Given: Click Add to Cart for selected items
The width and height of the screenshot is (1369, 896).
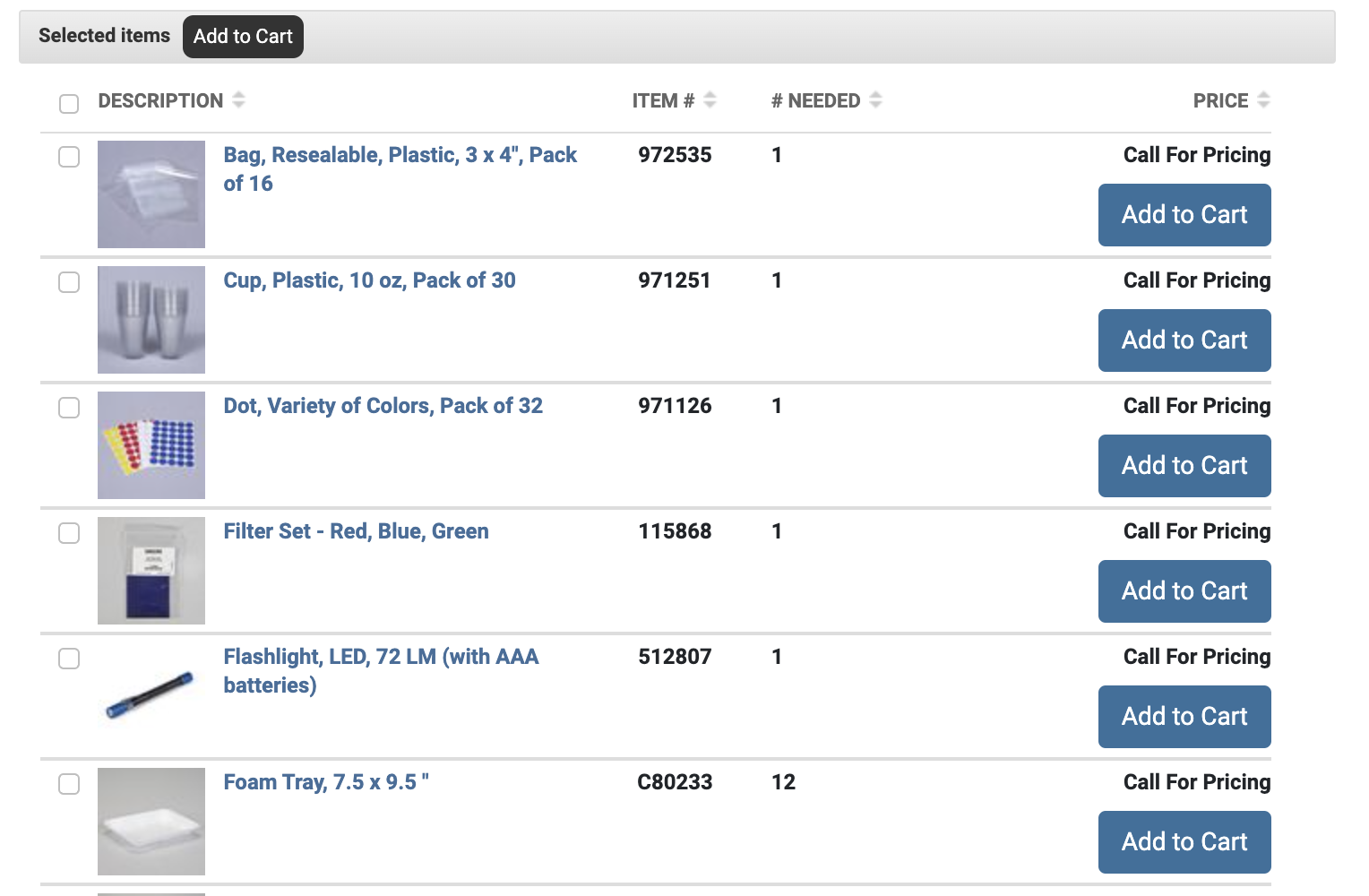Looking at the screenshot, I should [x=243, y=37].
